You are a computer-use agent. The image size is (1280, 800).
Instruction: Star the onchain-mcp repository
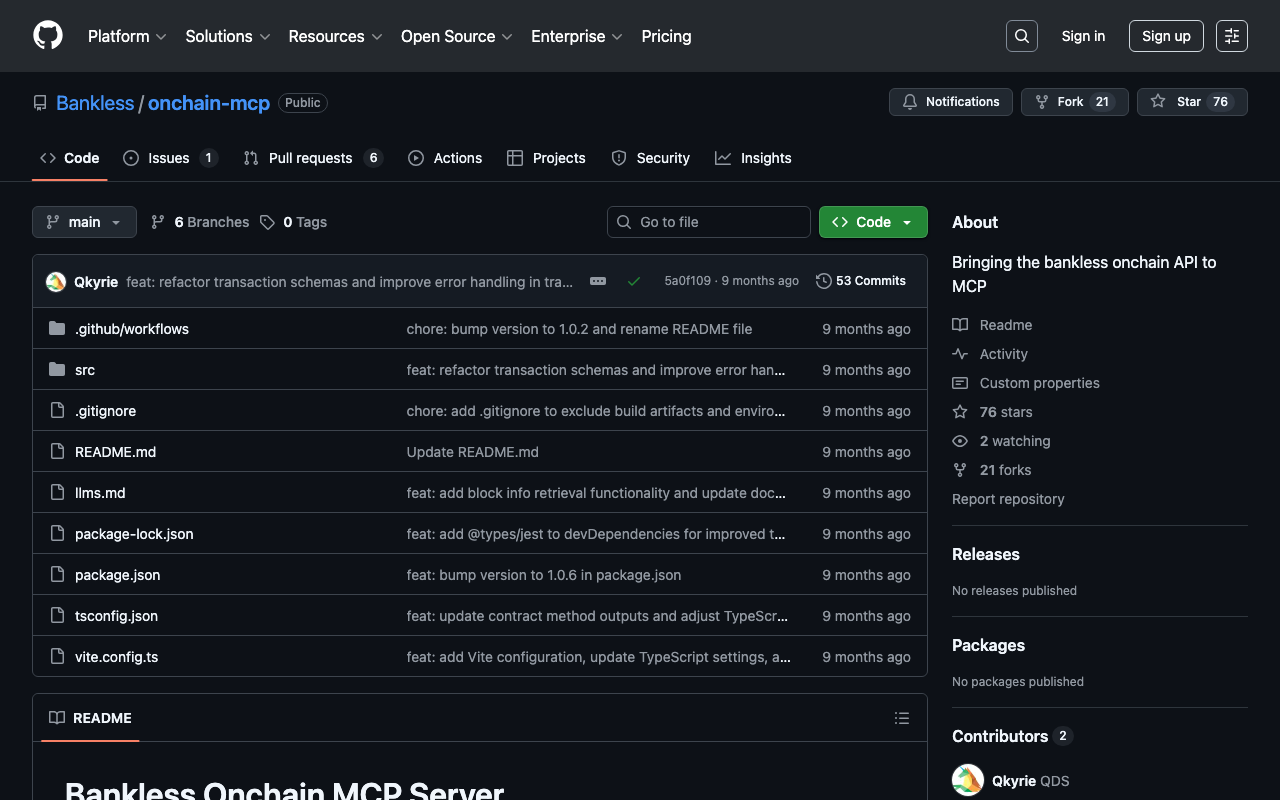(1191, 102)
